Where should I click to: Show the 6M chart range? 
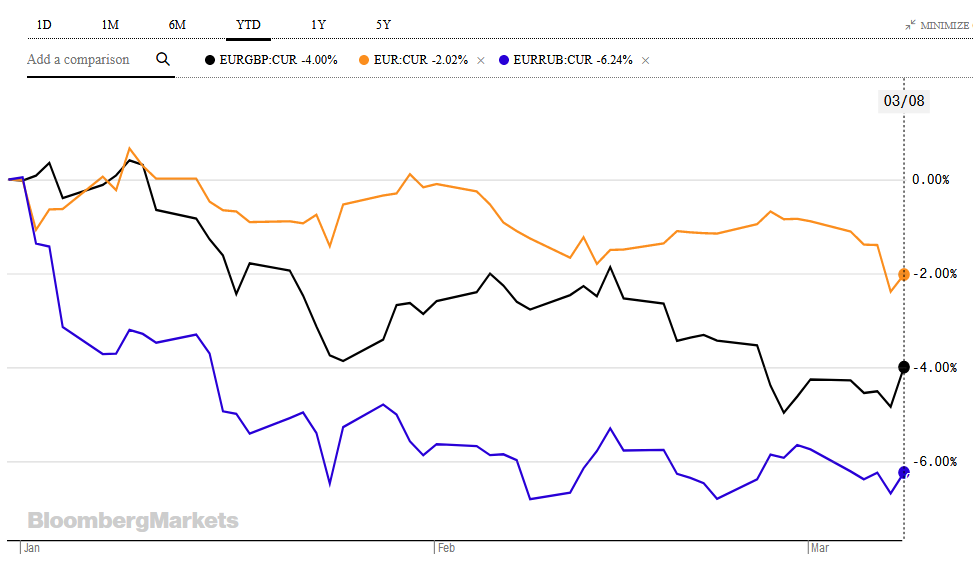(x=178, y=24)
